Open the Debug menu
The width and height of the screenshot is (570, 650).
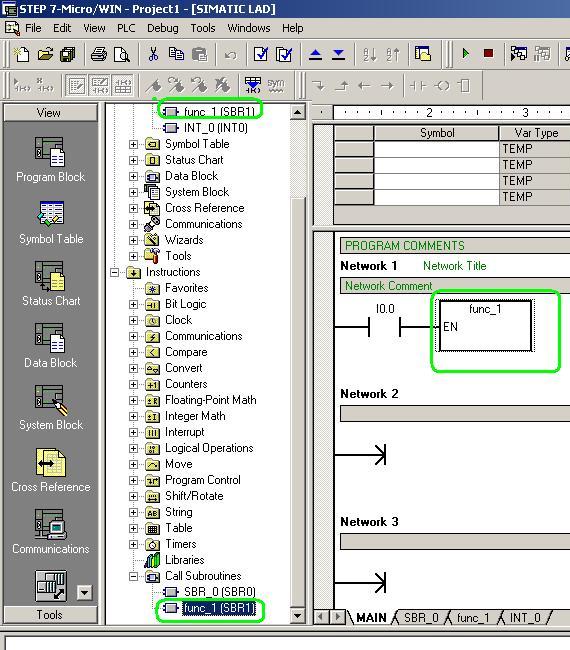[x=163, y=28]
